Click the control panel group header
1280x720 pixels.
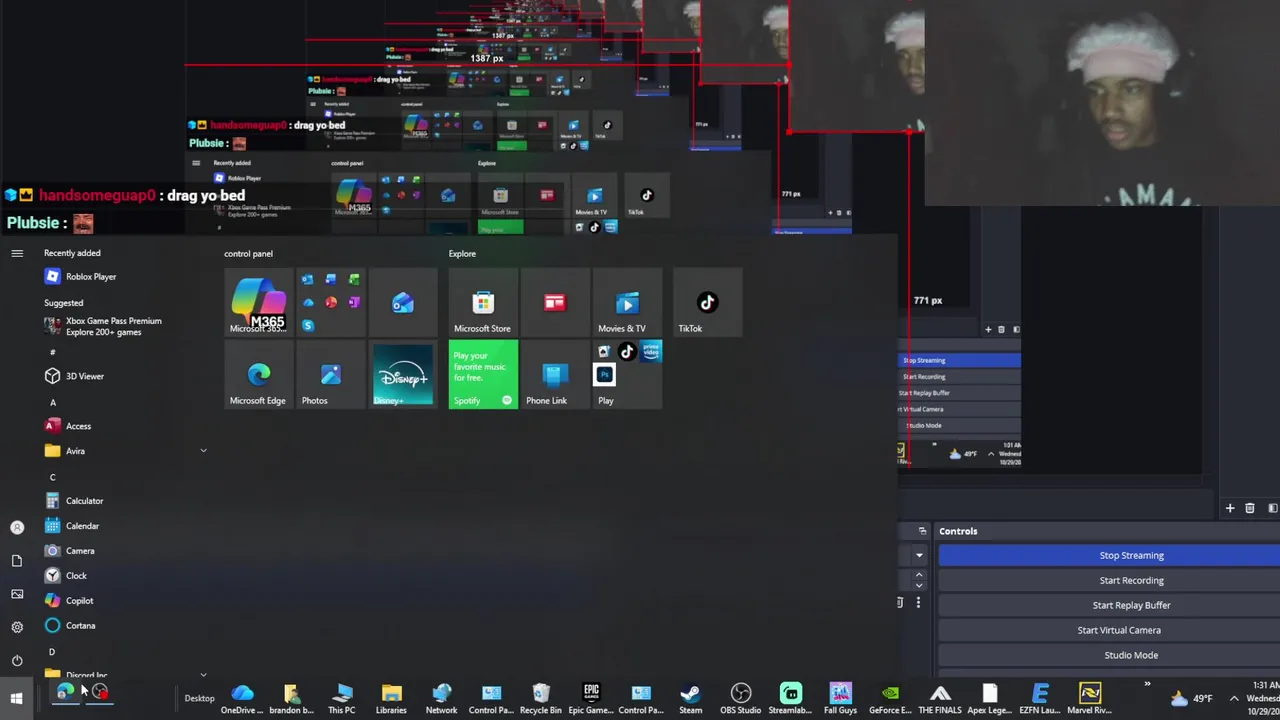point(248,254)
